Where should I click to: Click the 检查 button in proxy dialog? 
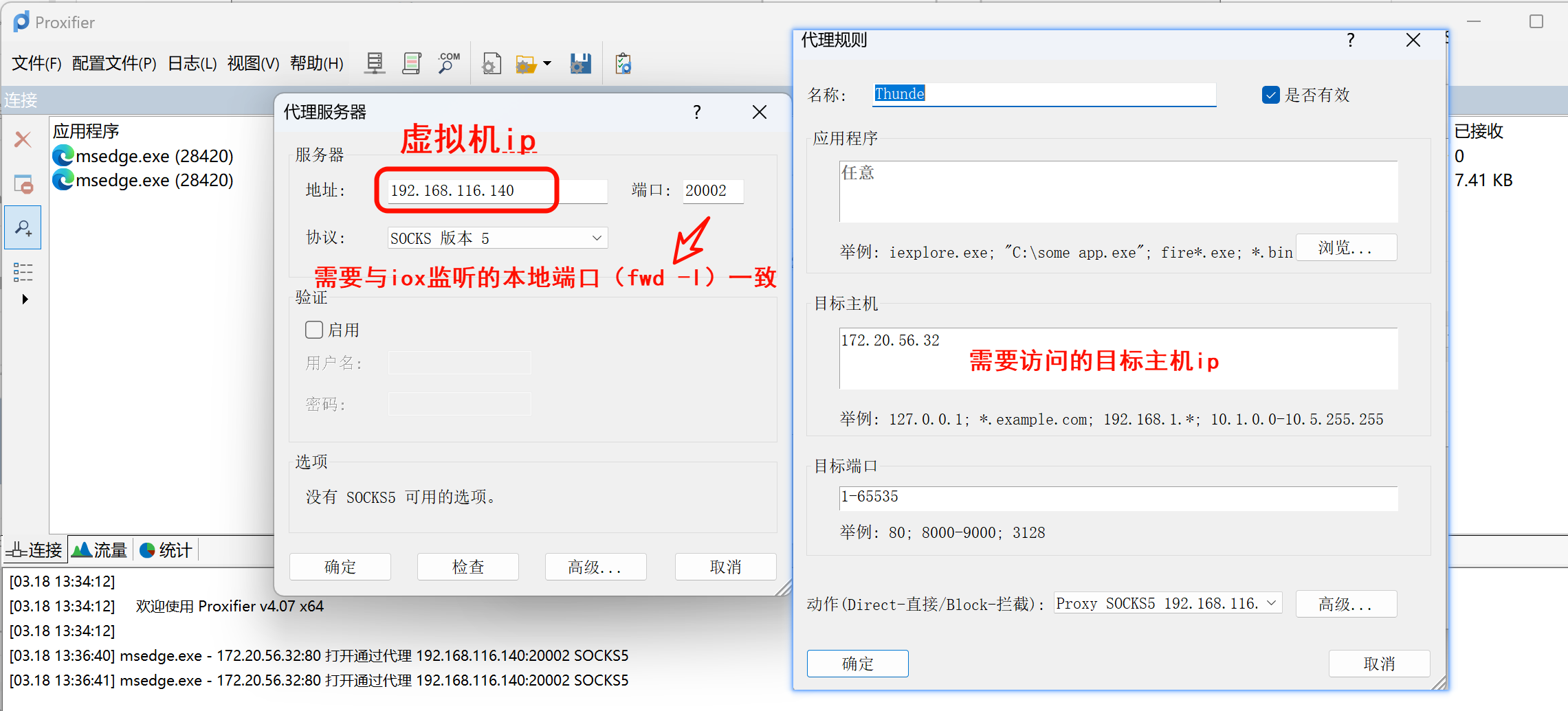467,567
